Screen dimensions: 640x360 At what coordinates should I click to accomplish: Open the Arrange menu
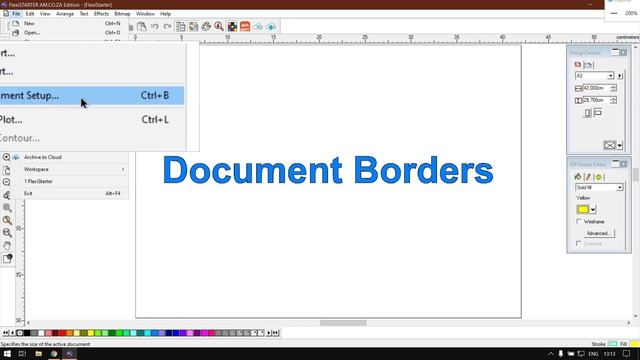point(65,14)
